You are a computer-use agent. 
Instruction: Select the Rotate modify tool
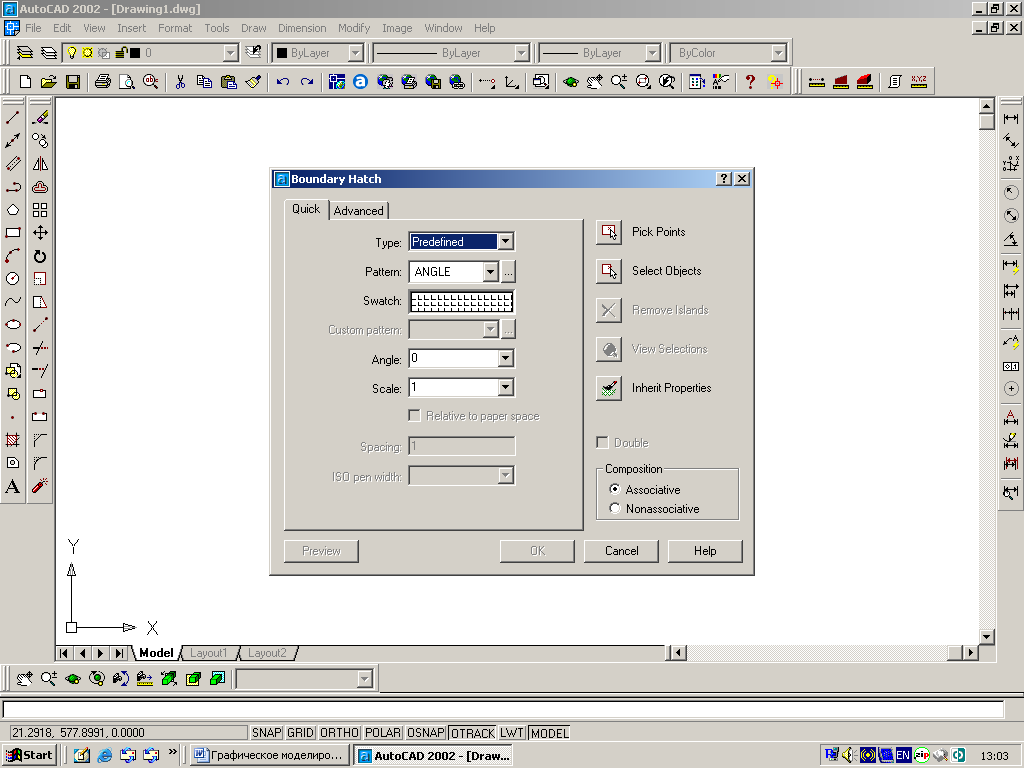pos(40,255)
